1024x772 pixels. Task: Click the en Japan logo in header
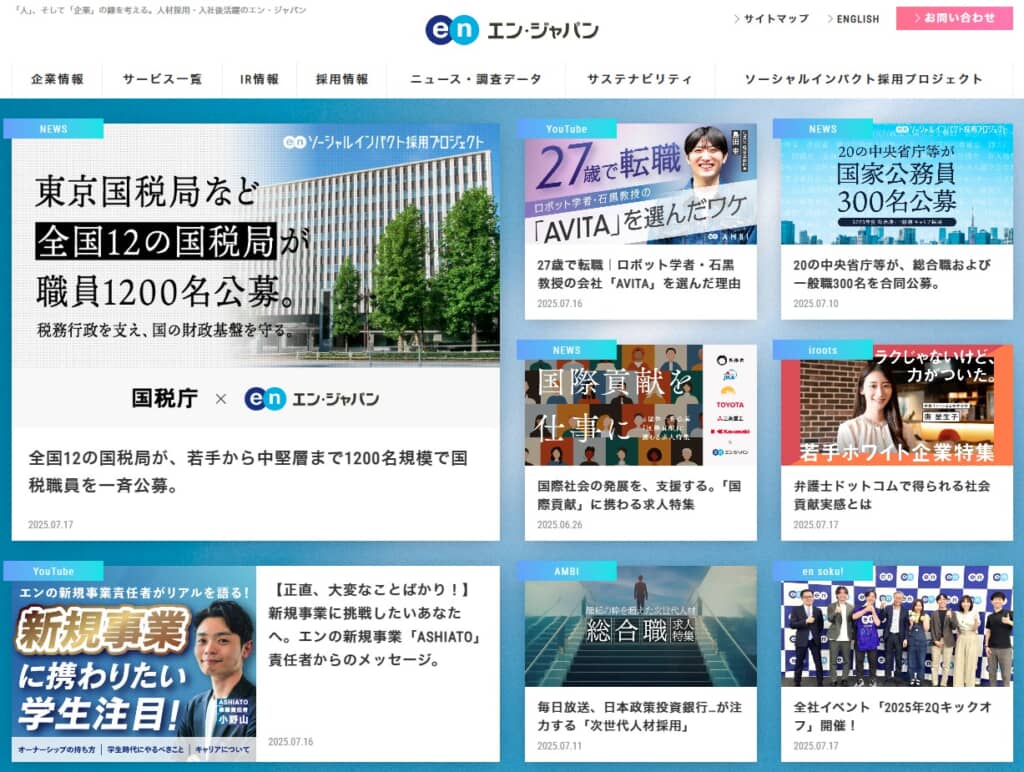pos(511,30)
